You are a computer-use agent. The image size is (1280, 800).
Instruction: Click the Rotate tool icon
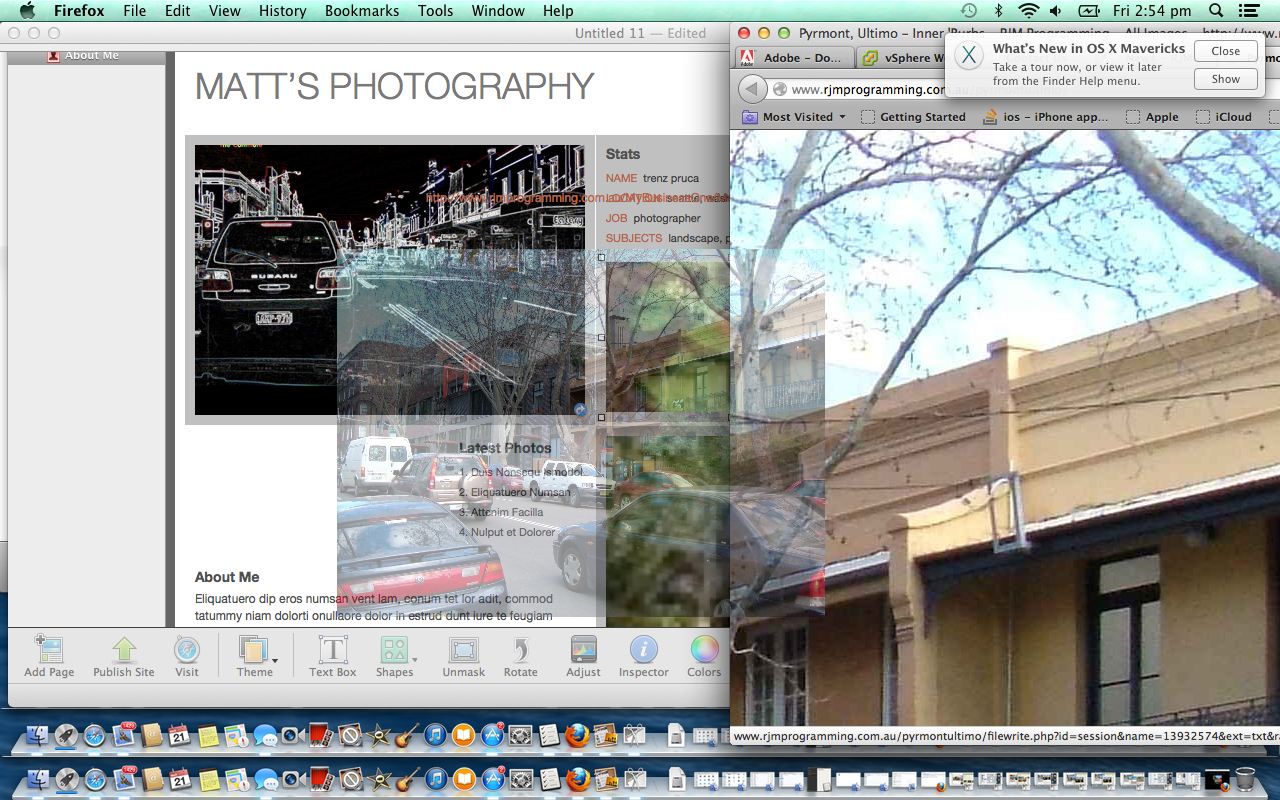(520, 656)
